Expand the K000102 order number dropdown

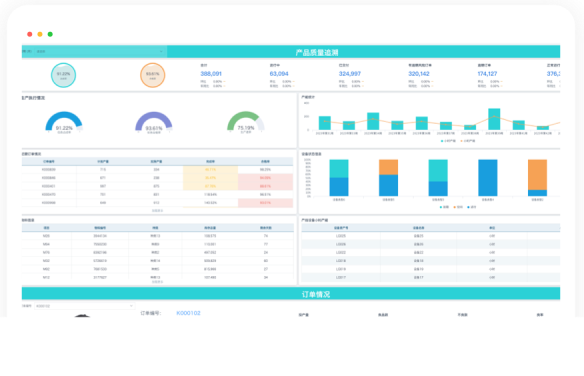[x=85, y=306]
